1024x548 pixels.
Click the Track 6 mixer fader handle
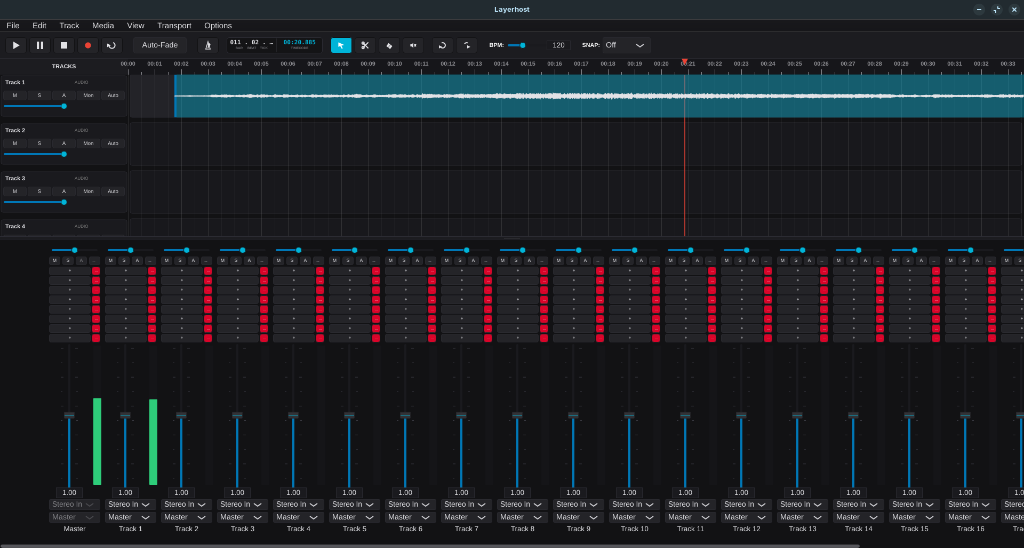point(405,415)
